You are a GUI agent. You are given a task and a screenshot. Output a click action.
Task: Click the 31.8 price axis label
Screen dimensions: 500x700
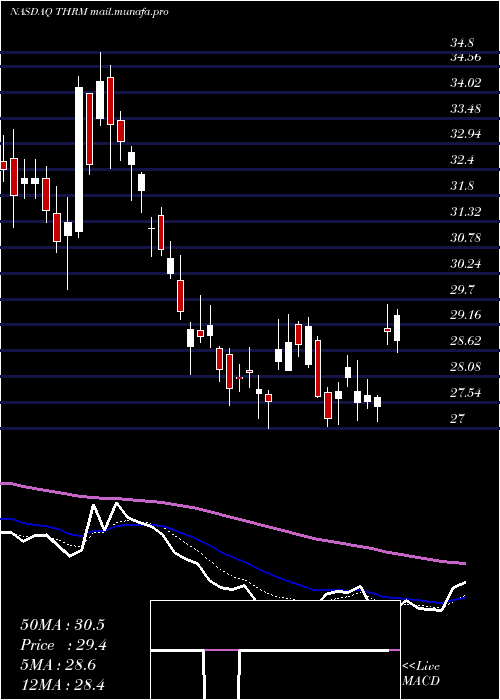pyautogui.click(x=462, y=185)
